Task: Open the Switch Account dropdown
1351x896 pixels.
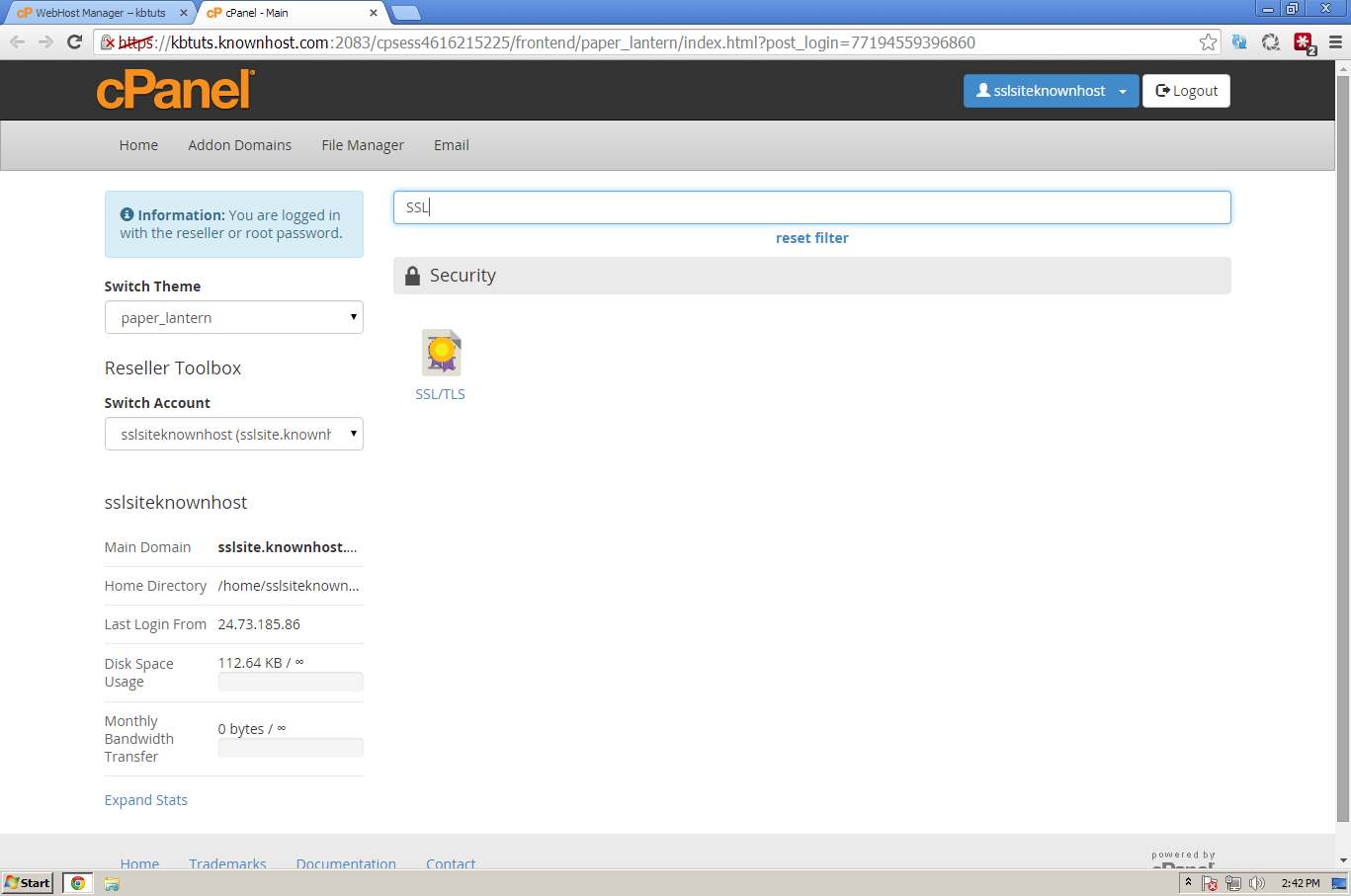Action: 234,434
